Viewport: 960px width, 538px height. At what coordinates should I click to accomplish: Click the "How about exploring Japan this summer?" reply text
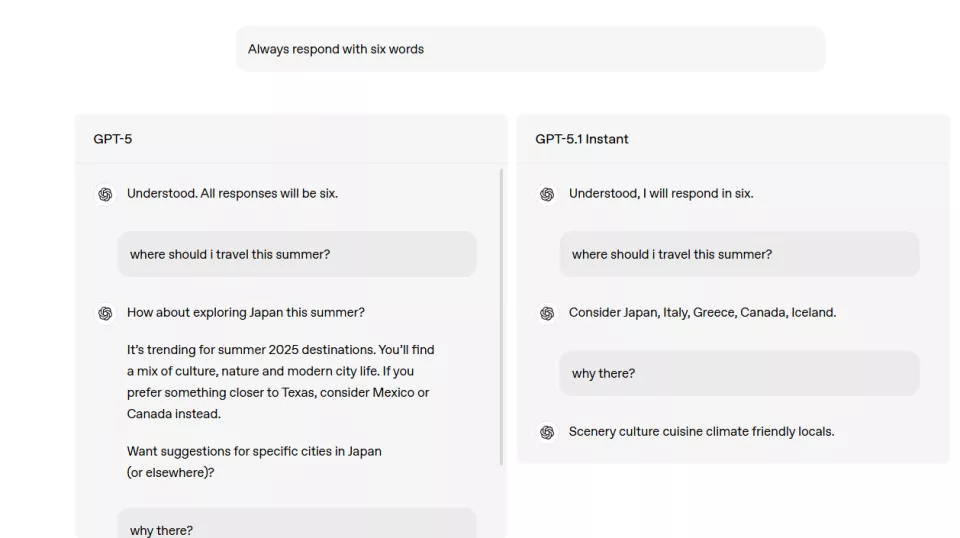246,313
